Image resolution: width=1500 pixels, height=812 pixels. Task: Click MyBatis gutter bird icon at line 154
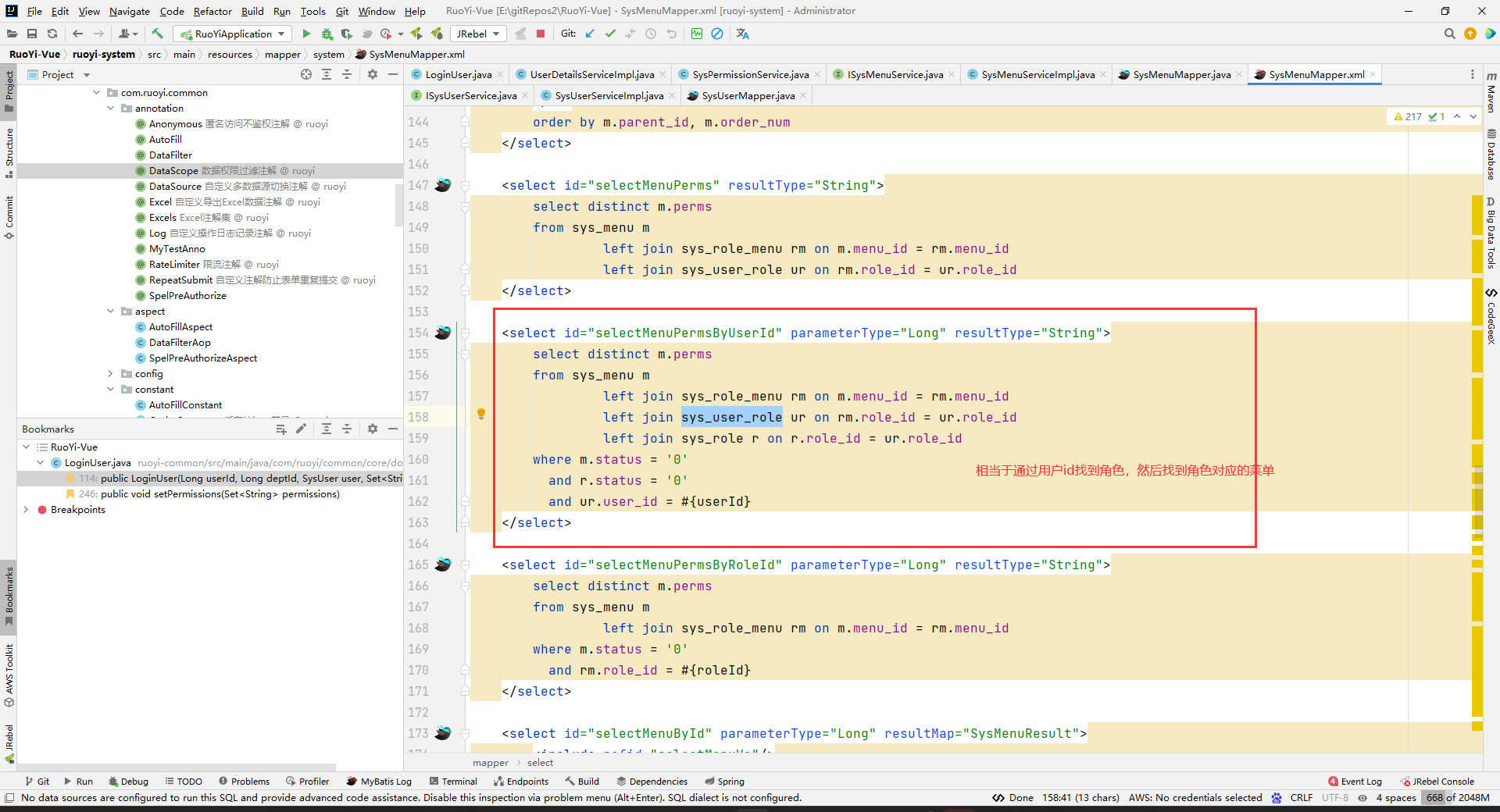[x=443, y=333]
